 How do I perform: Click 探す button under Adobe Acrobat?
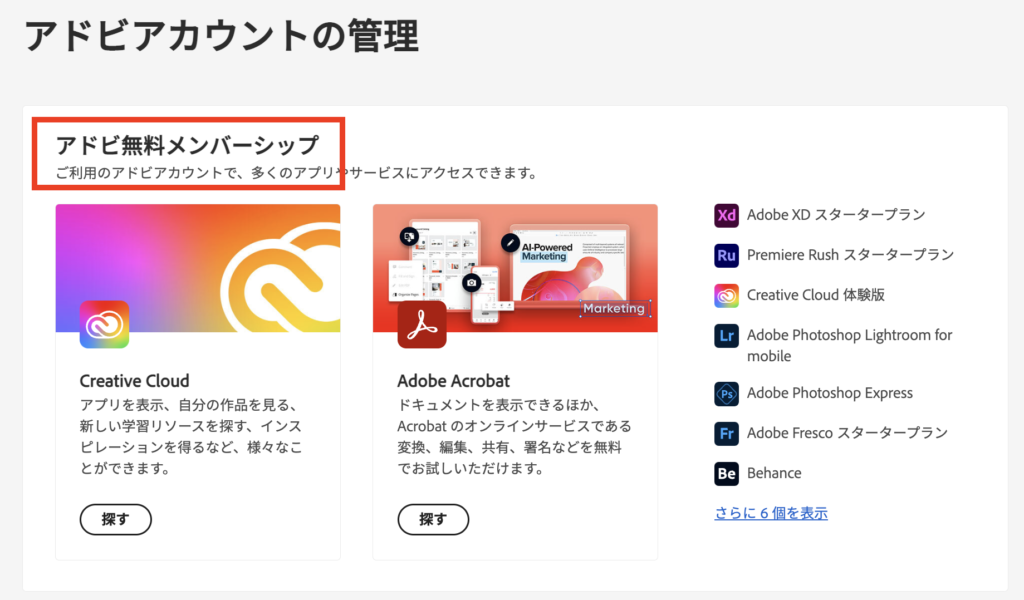(433, 520)
